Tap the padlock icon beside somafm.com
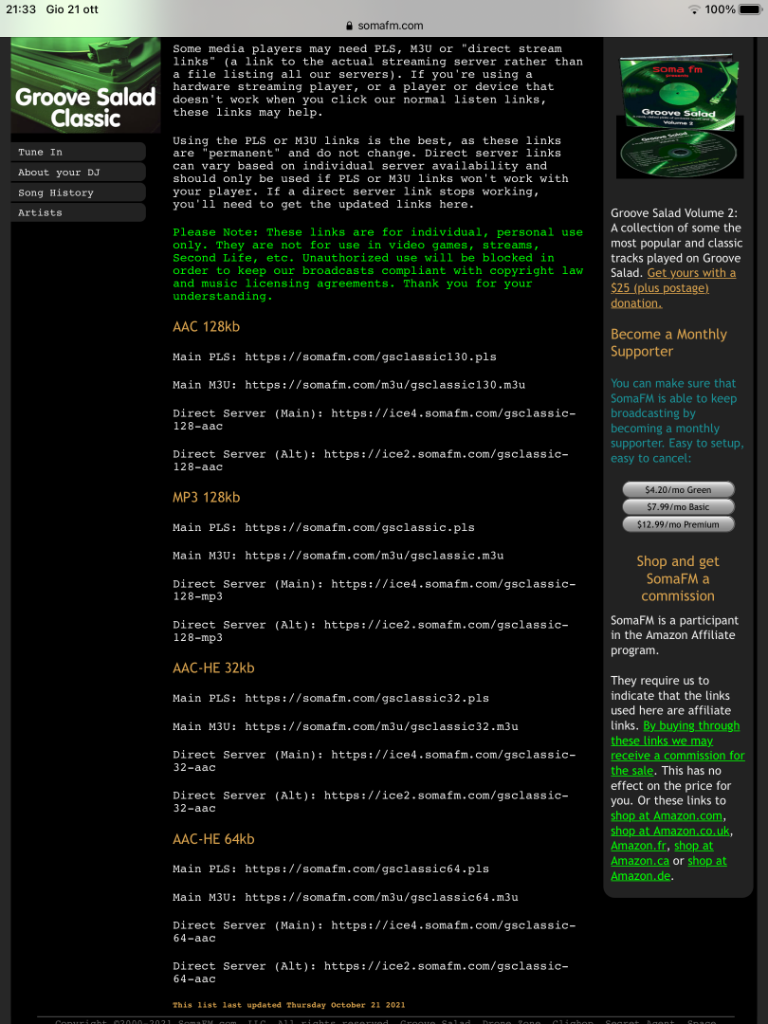 coord(349,25)
